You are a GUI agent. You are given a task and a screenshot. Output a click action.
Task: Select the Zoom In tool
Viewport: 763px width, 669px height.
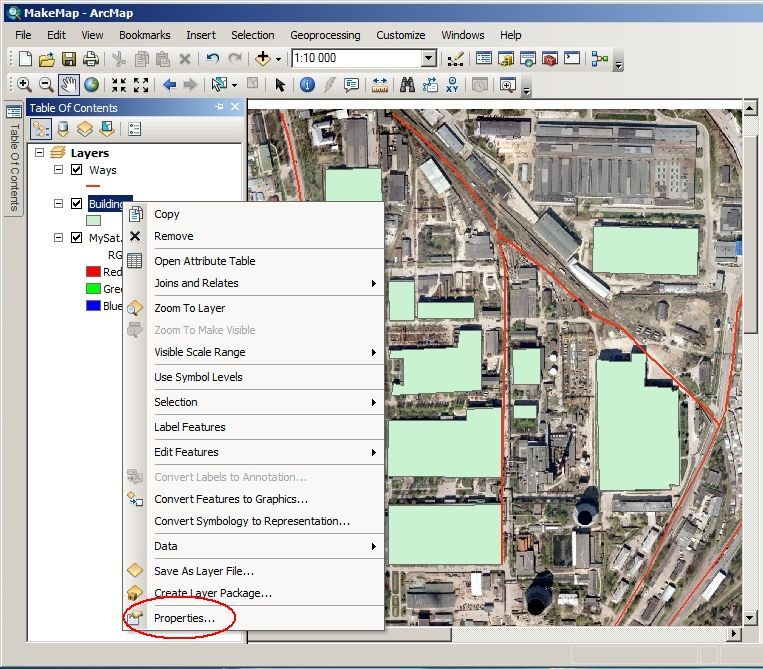click(x=24, y=85)
